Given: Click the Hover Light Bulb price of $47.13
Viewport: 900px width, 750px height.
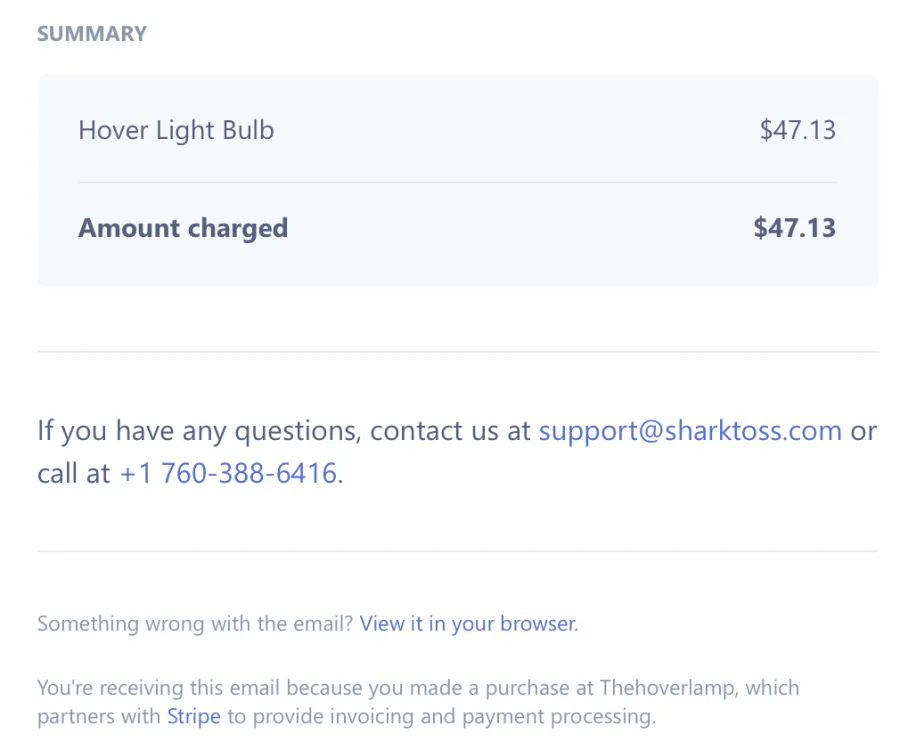Looking at the screenshot, I should pos(797,130).
